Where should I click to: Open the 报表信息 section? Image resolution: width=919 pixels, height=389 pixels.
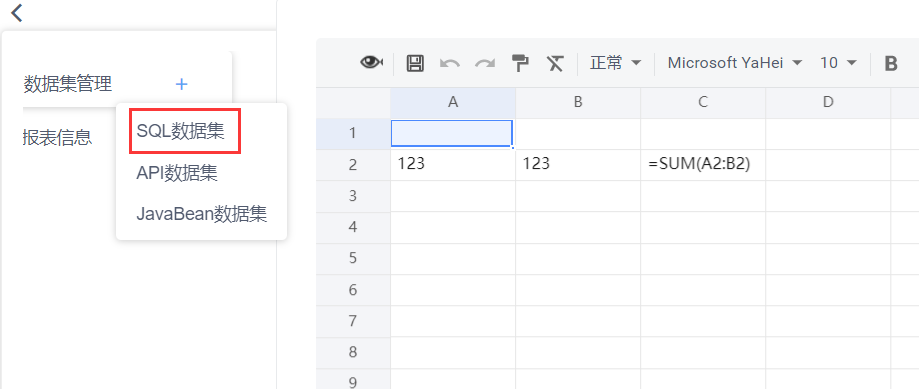tap(57, 137)
